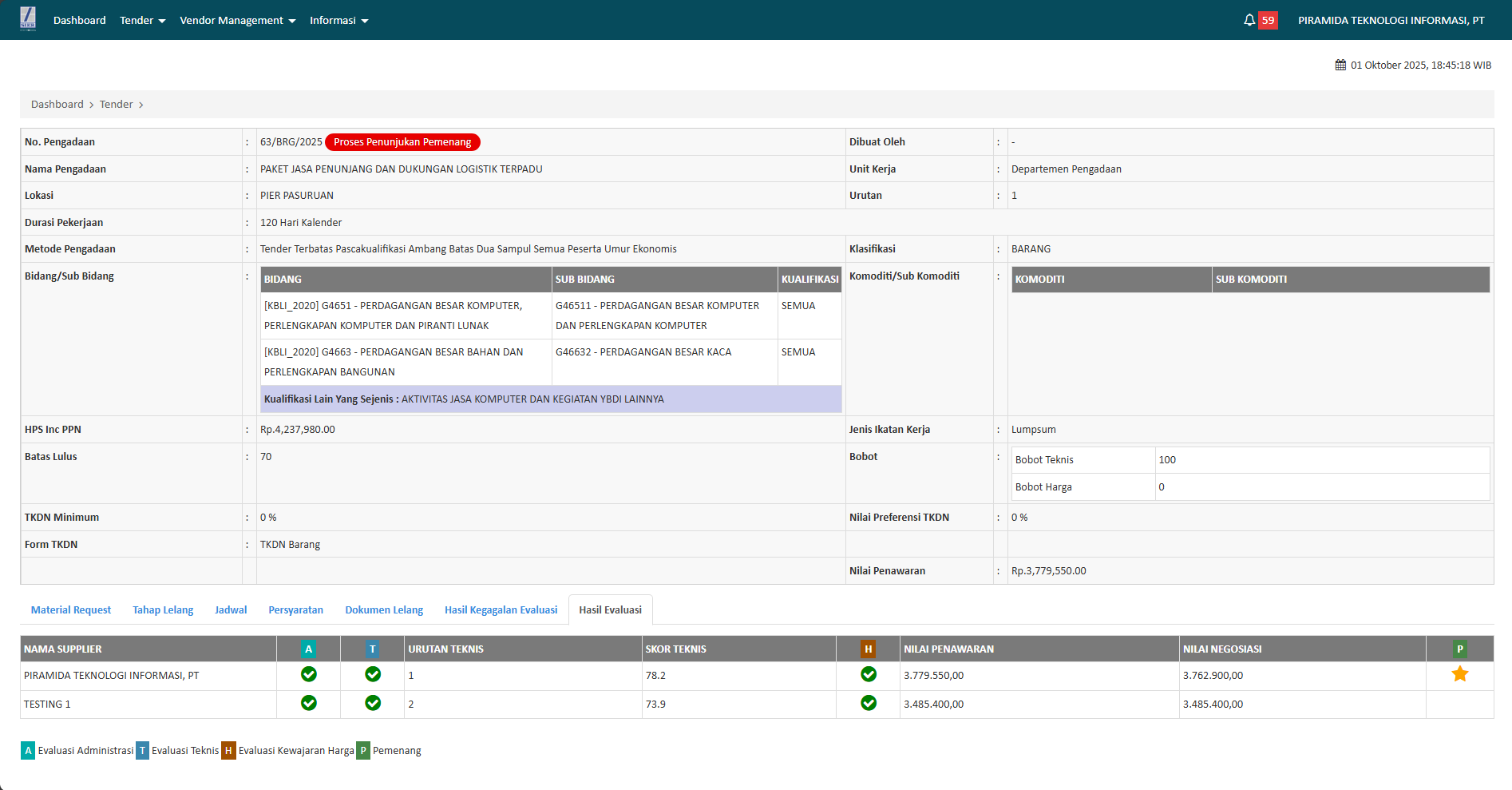1512x790 pixels.
Task: Open the Dokumen Lelang tab
Action: pos(384,610)
